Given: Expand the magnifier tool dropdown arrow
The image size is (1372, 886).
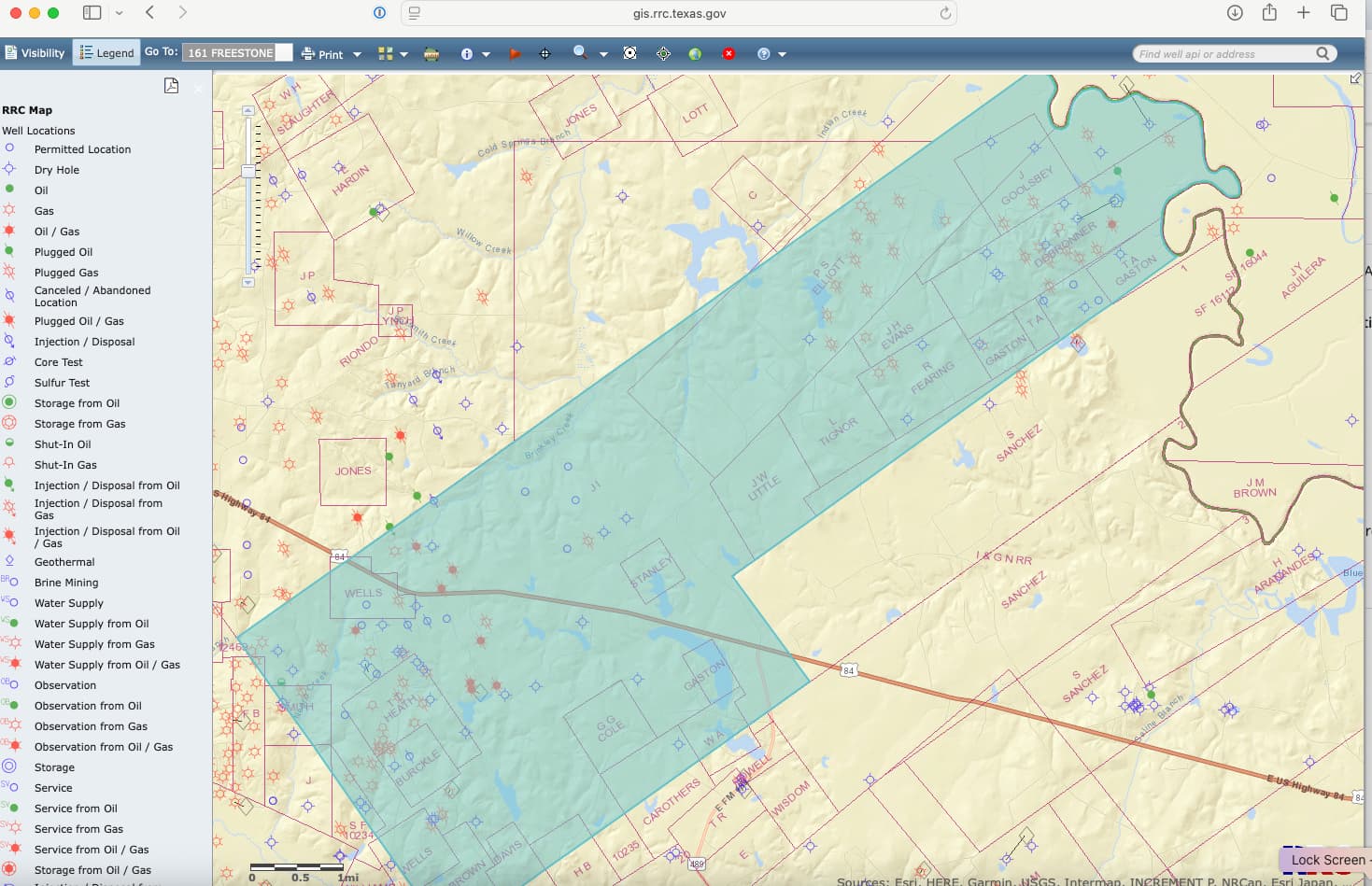Looking at the screenshot, I should pos(603,54).
